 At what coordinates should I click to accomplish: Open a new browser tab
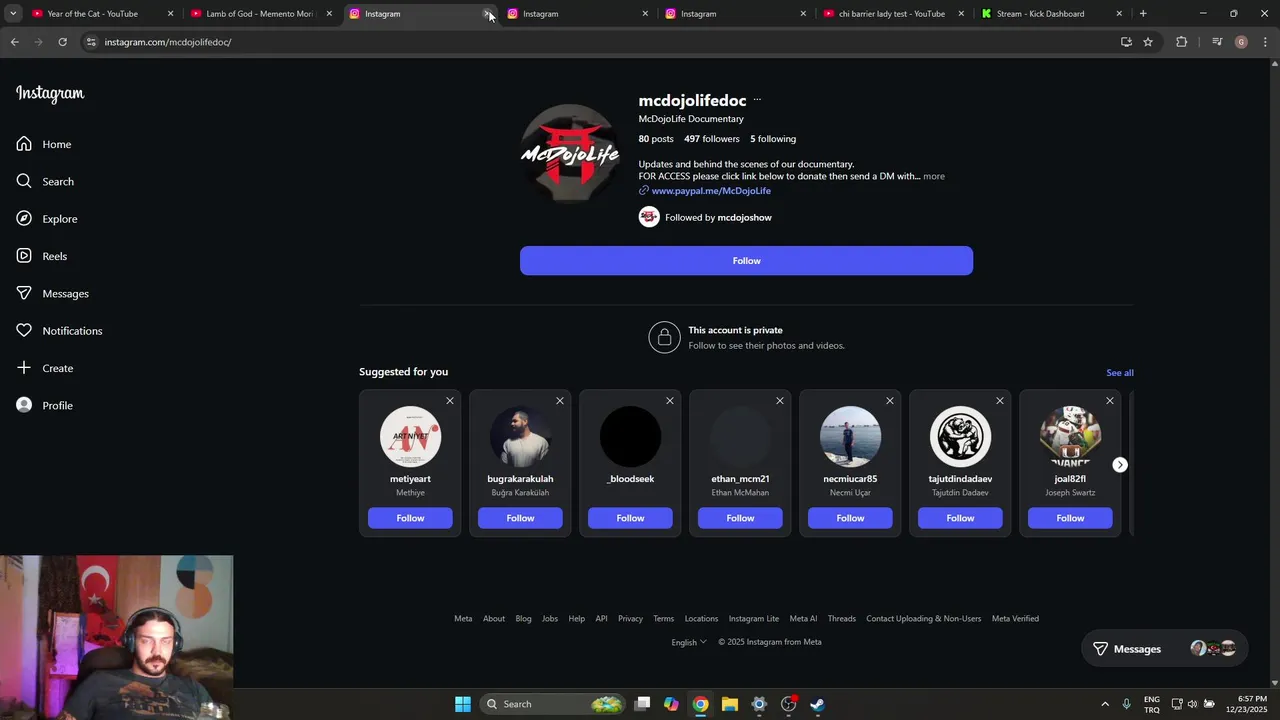[1143, 14]
